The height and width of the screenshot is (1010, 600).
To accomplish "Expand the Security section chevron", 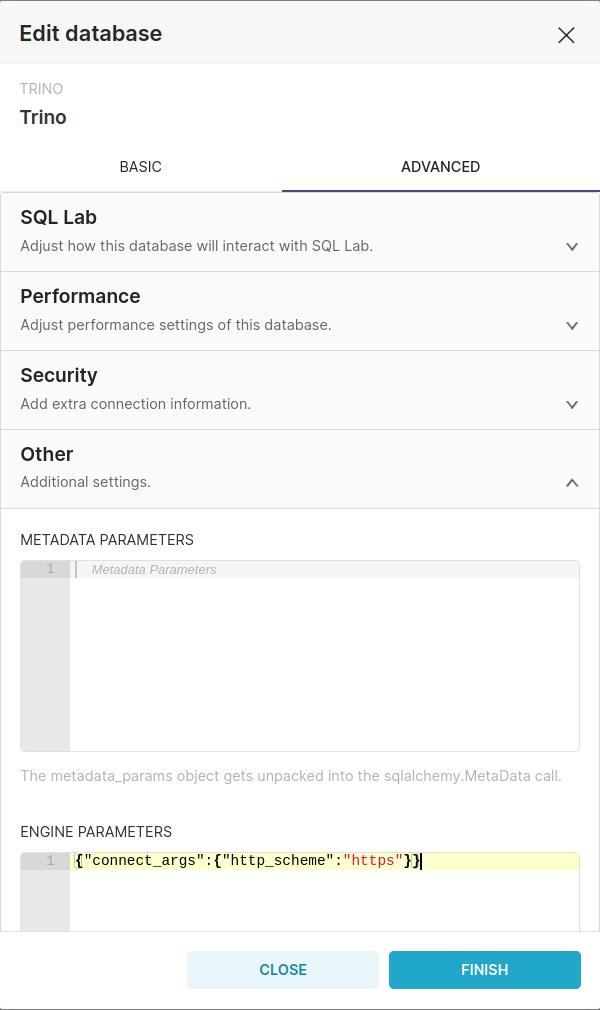I will pos(572,404).
